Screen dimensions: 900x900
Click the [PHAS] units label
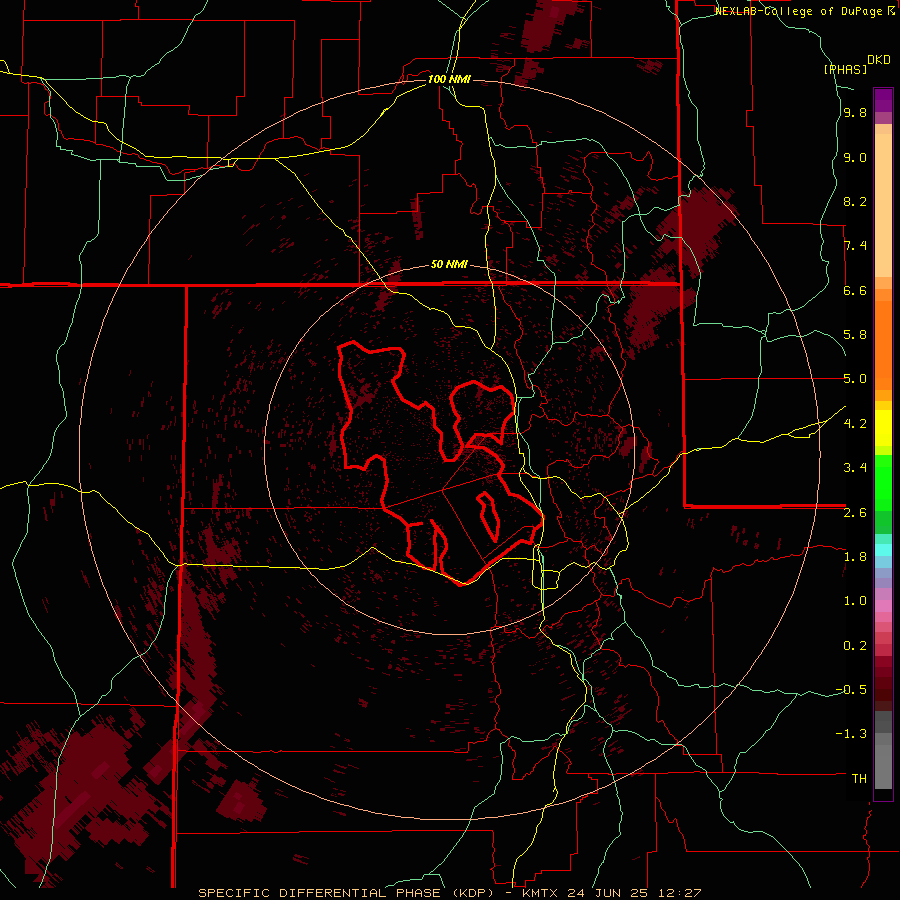[845, 69]
